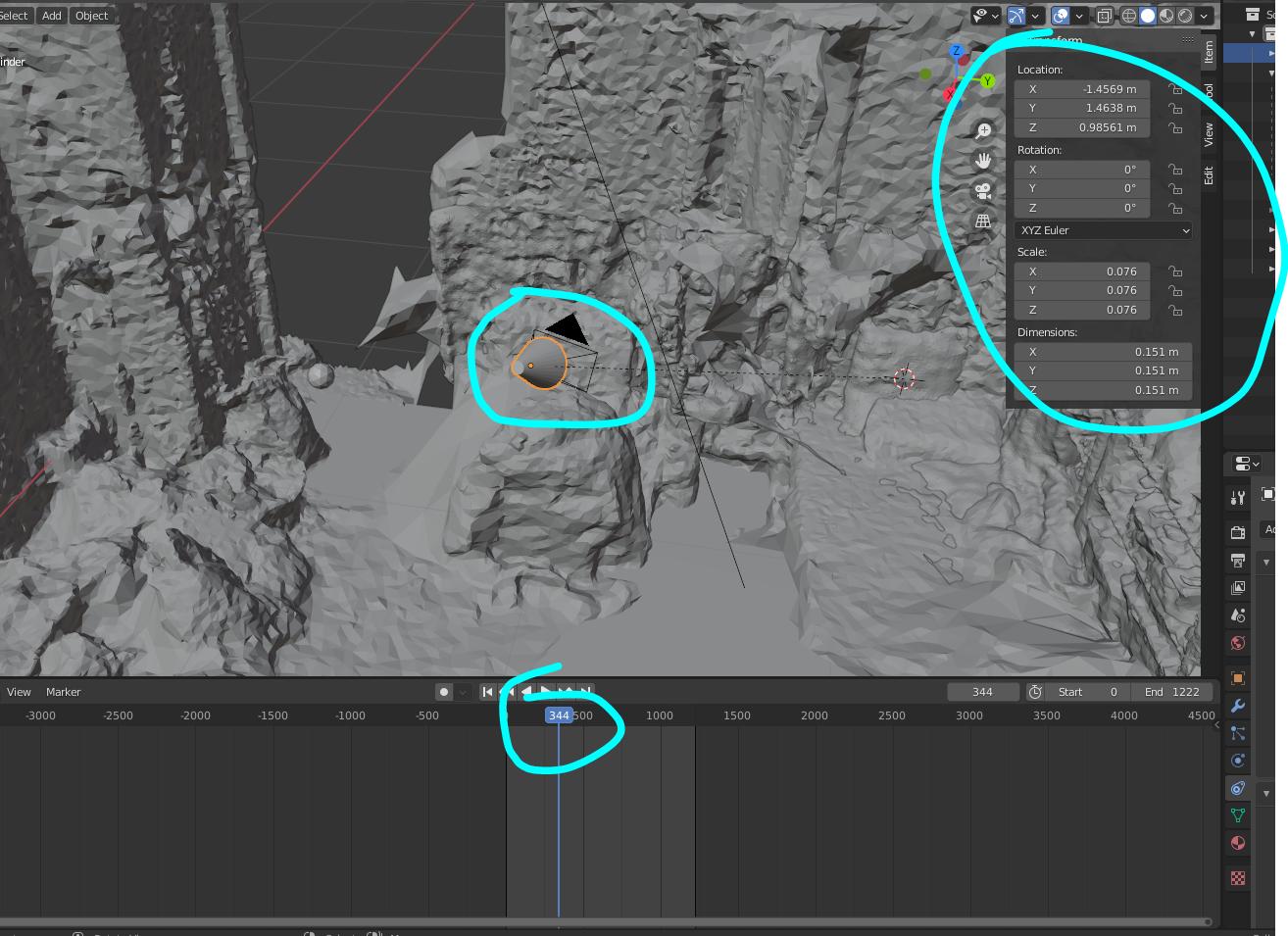Open the Object Data green triangle icon
1288x936 pixels.
click(x=1238, y=815)
